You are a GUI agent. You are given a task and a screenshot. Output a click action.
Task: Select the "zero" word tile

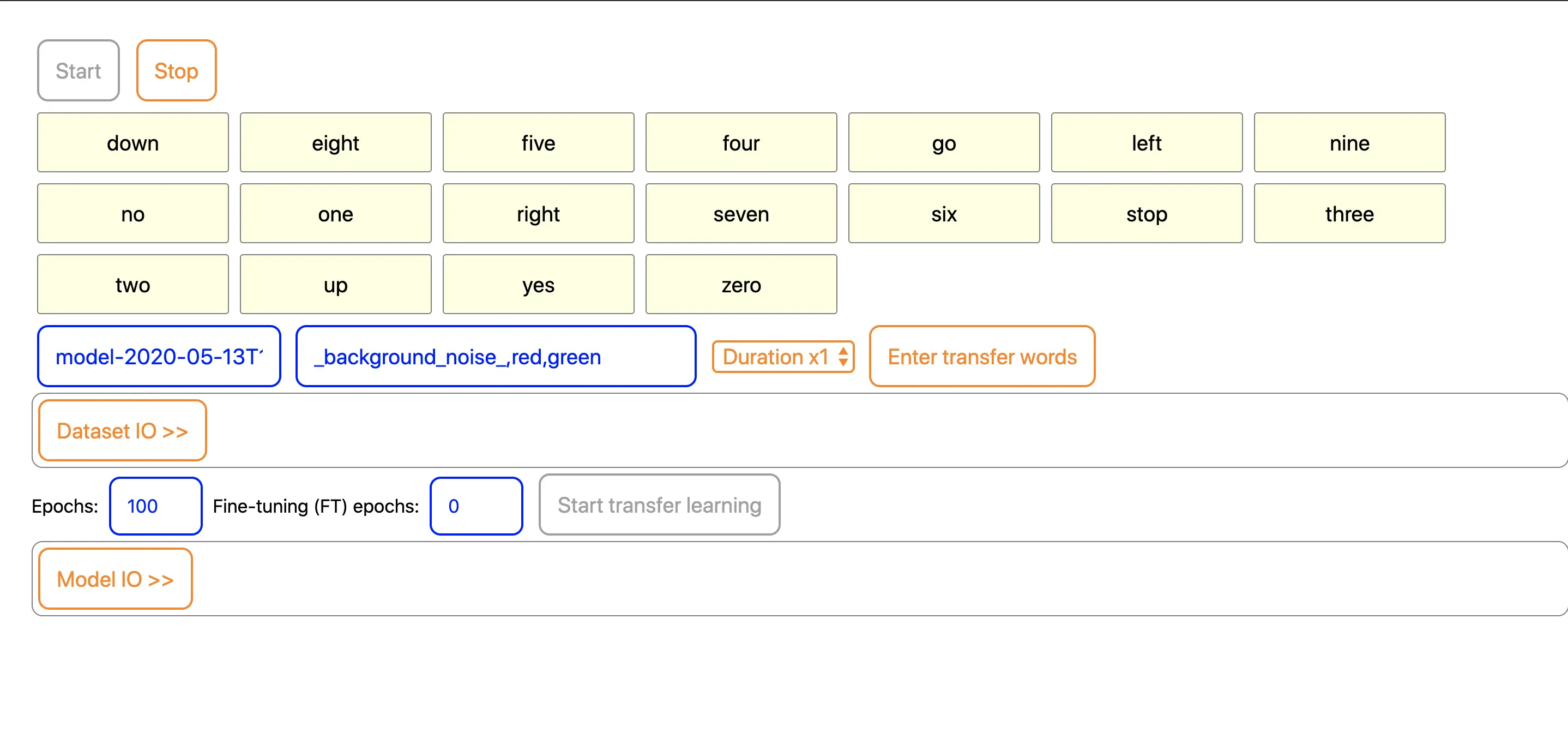tap(741, 285)
